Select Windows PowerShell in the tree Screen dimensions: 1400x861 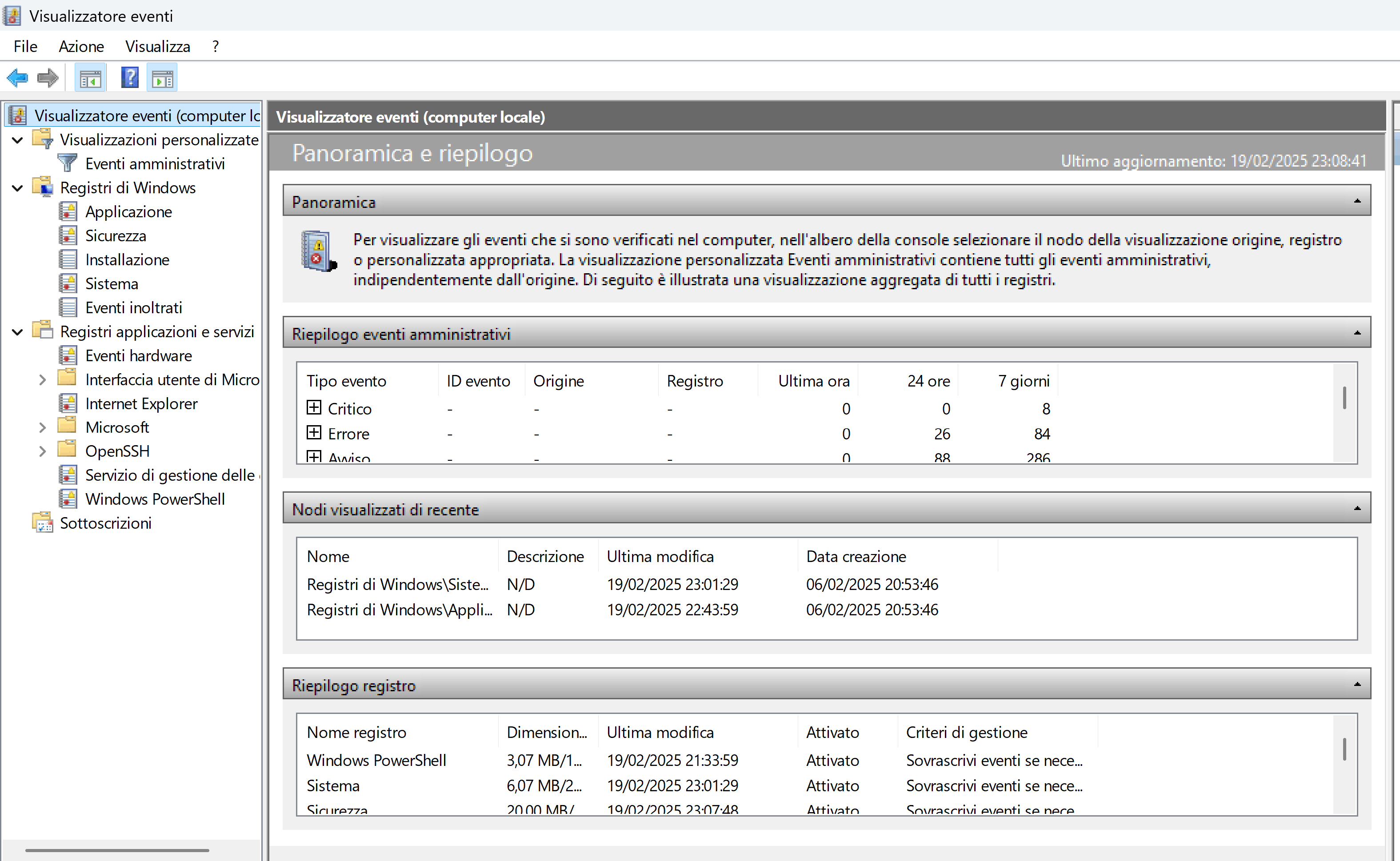coord(155,499)
